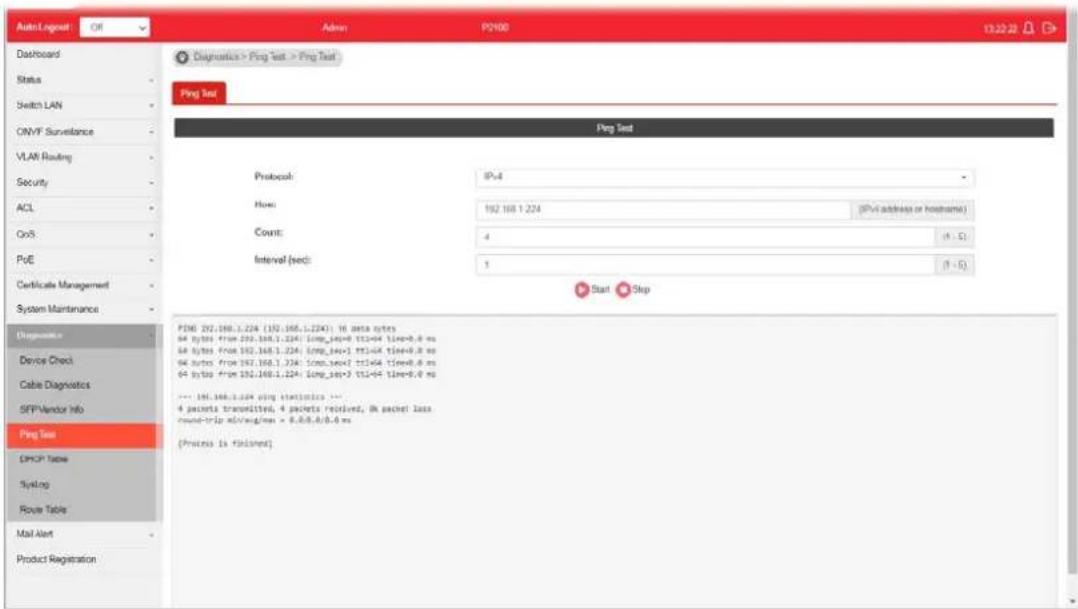
Task: Click the ping statistics packet loss line
Action: point(305,409)
